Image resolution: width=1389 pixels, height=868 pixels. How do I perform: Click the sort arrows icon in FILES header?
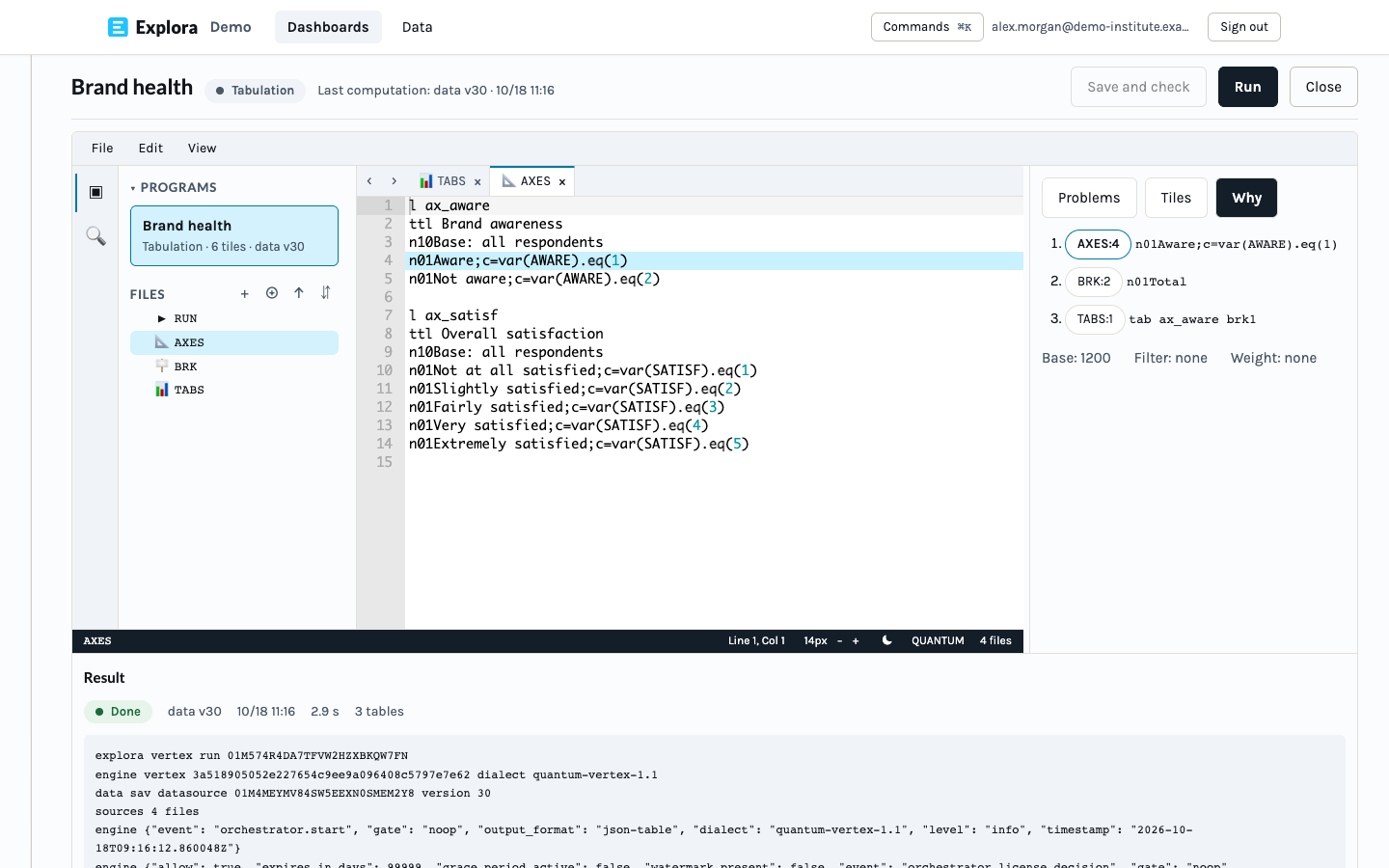[x=326, y=293]
